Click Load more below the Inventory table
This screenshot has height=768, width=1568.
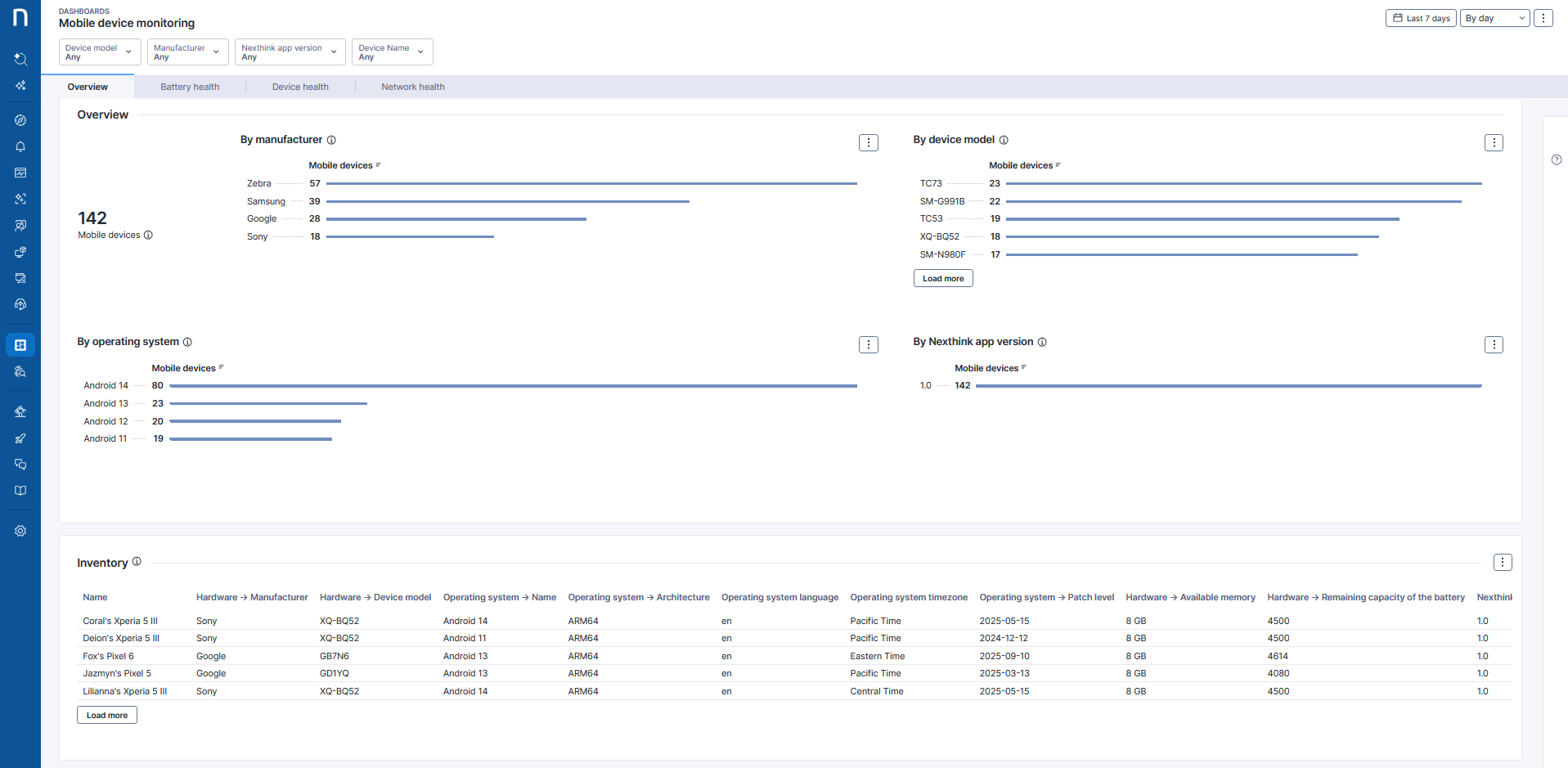(x=106, y=714)
